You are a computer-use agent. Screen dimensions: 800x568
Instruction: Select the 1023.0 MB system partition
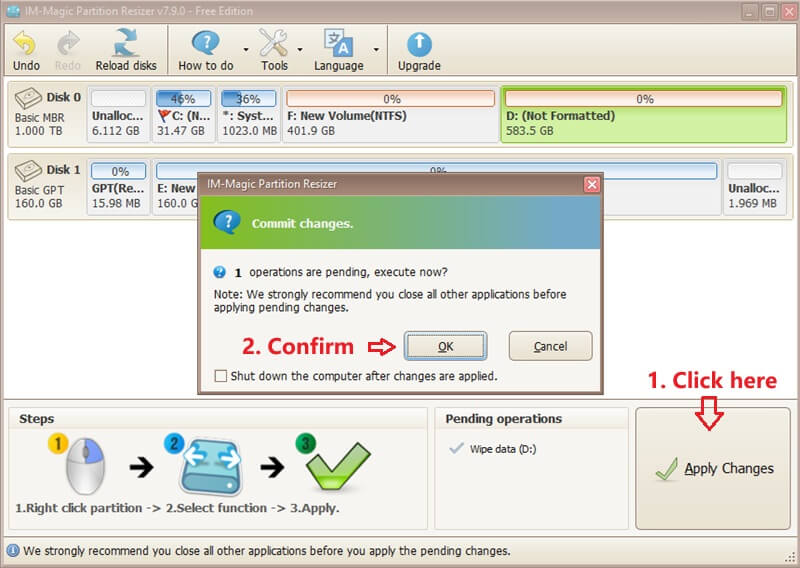[249, 114]
